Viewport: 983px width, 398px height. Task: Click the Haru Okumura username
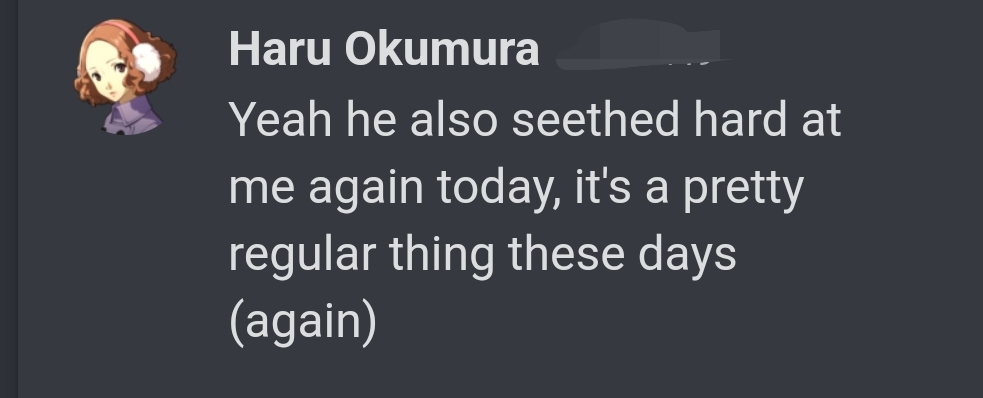pos(384,50)
